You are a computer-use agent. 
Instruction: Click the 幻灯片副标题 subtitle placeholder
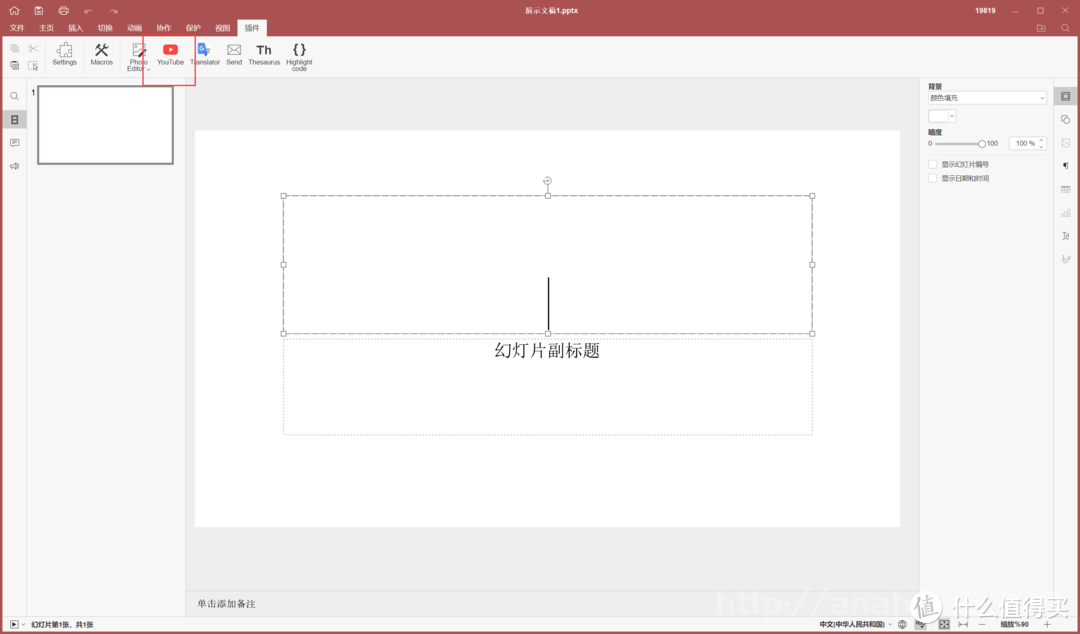[548, 386]
